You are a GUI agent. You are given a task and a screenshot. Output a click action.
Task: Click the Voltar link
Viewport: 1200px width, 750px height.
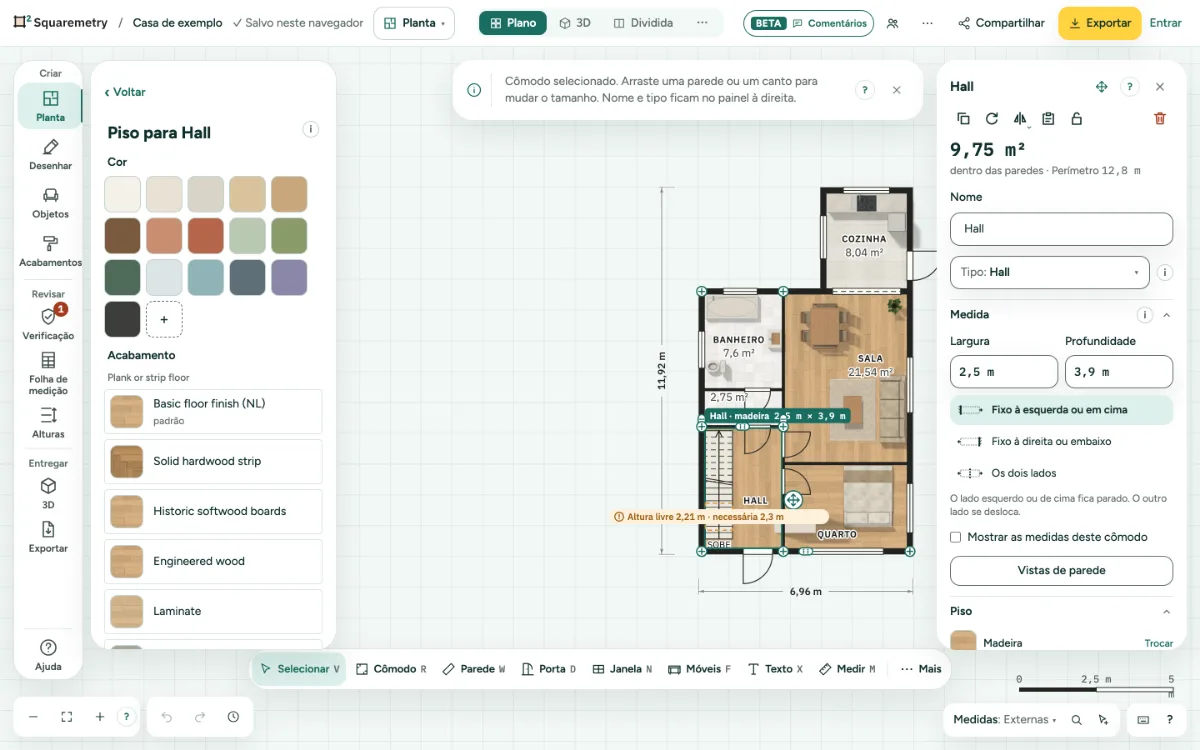pos(126,92)
